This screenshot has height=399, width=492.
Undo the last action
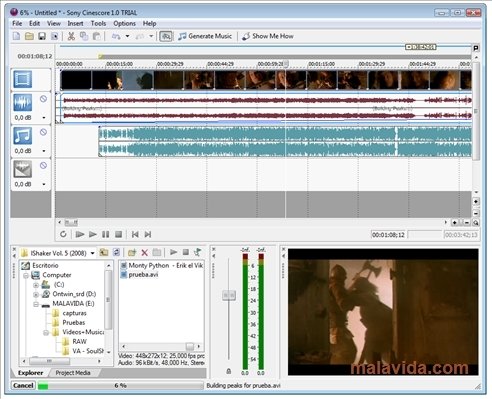pos(116,36)
